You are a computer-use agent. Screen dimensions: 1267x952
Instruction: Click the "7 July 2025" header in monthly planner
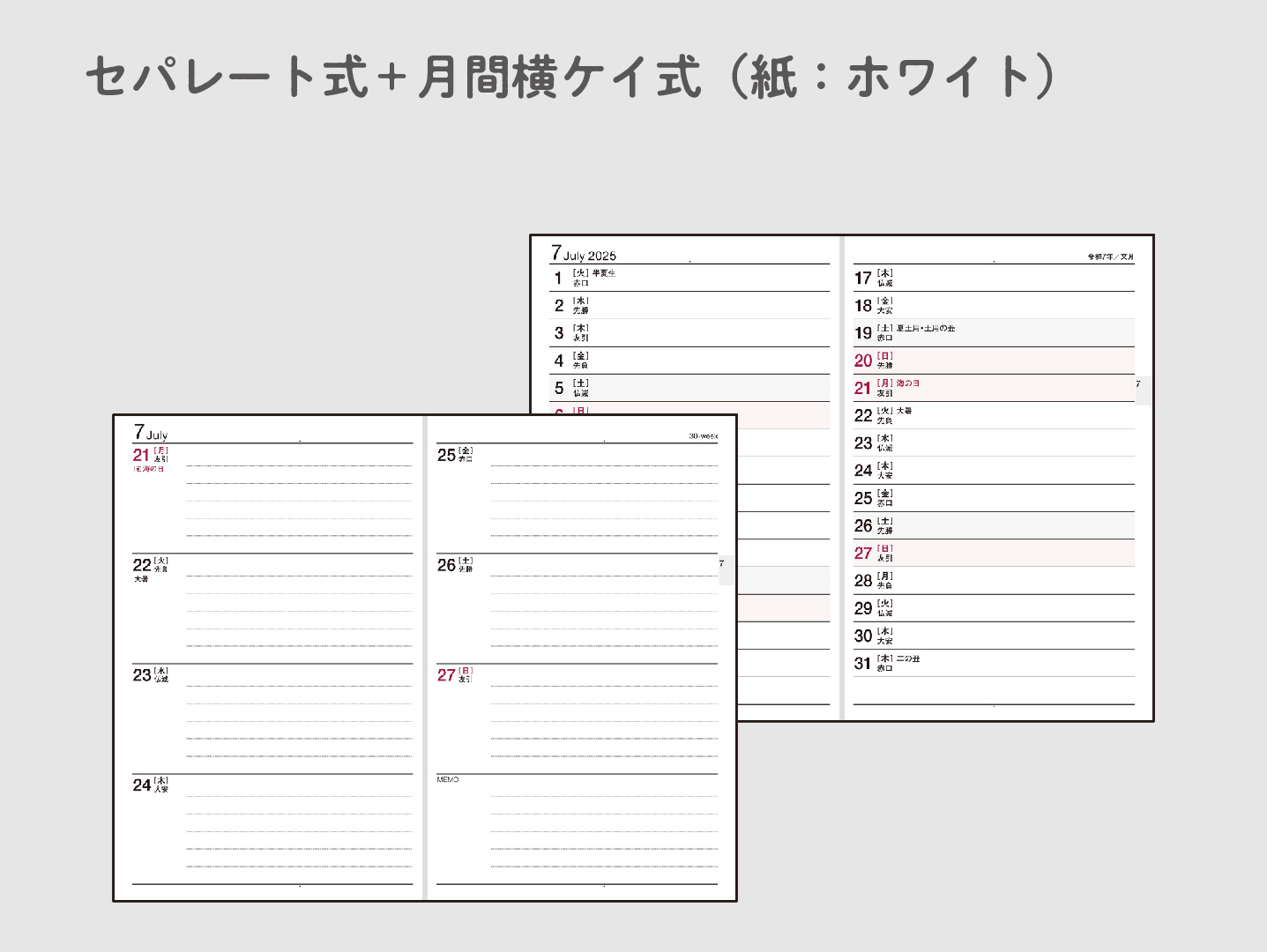[x=584, y=254]
